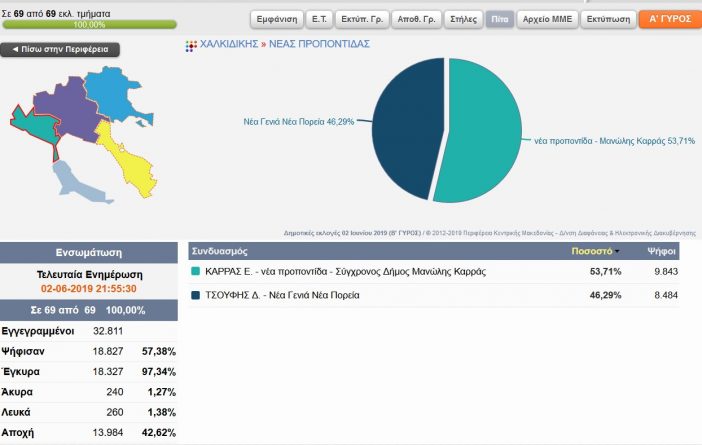Open the Αρχείο ΜΜΕ file

(x=547, y=19)
